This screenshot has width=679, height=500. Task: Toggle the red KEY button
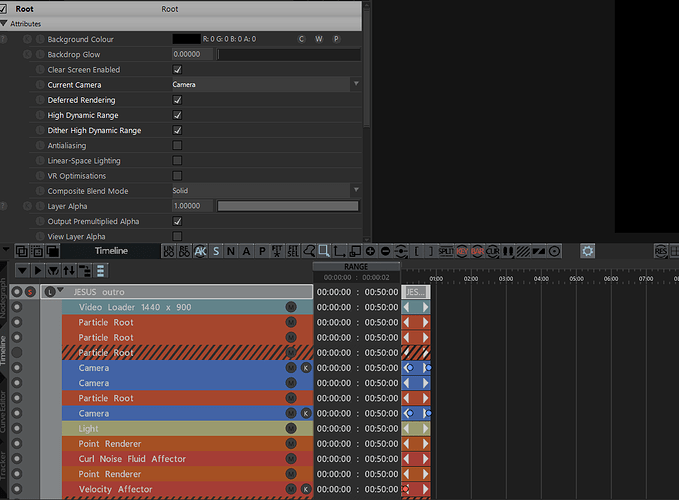coord(462,251)
